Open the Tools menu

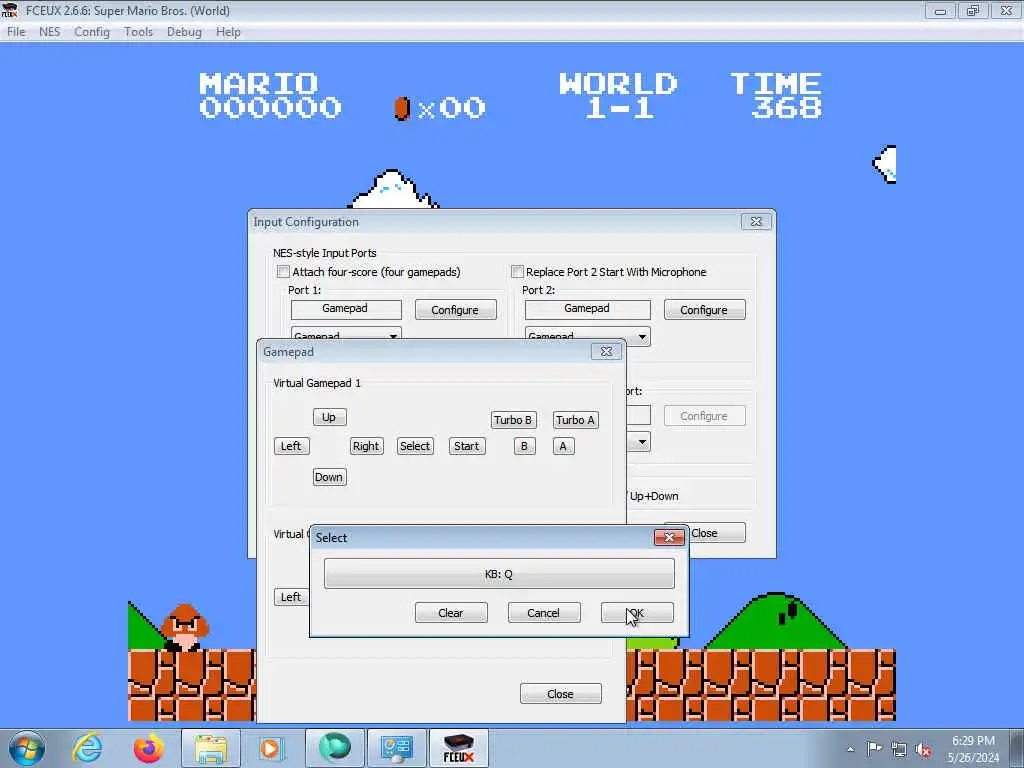tap(138, 32)
